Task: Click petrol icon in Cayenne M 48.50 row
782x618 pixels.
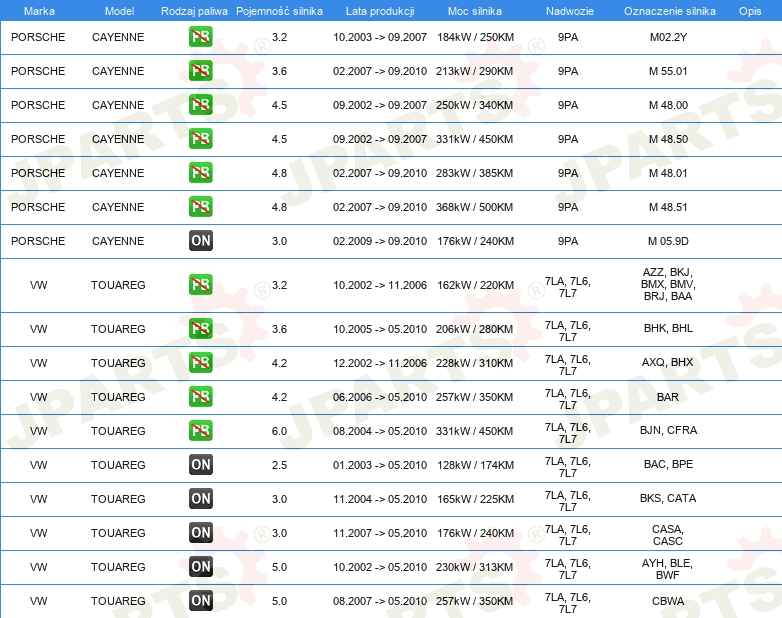Action: 200,139
